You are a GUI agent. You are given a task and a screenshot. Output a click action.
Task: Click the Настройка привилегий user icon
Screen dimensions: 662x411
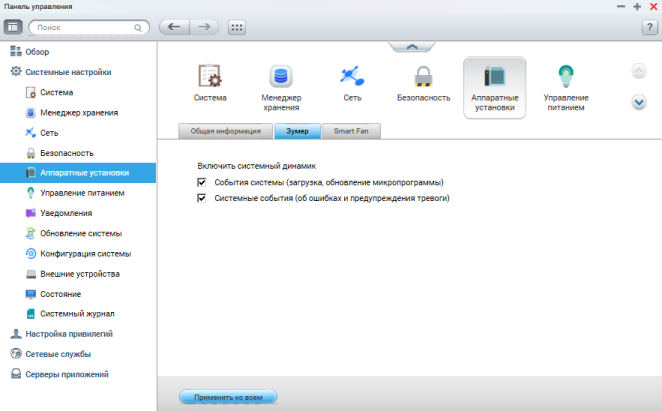click(16, 334)
